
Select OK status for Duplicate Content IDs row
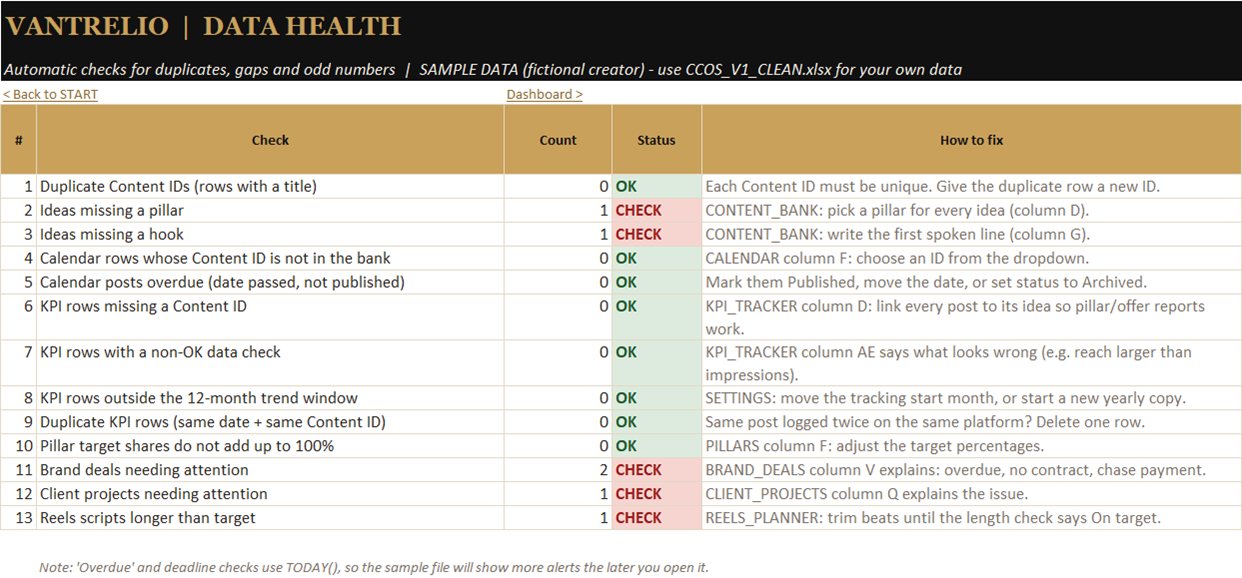point(656,186)
